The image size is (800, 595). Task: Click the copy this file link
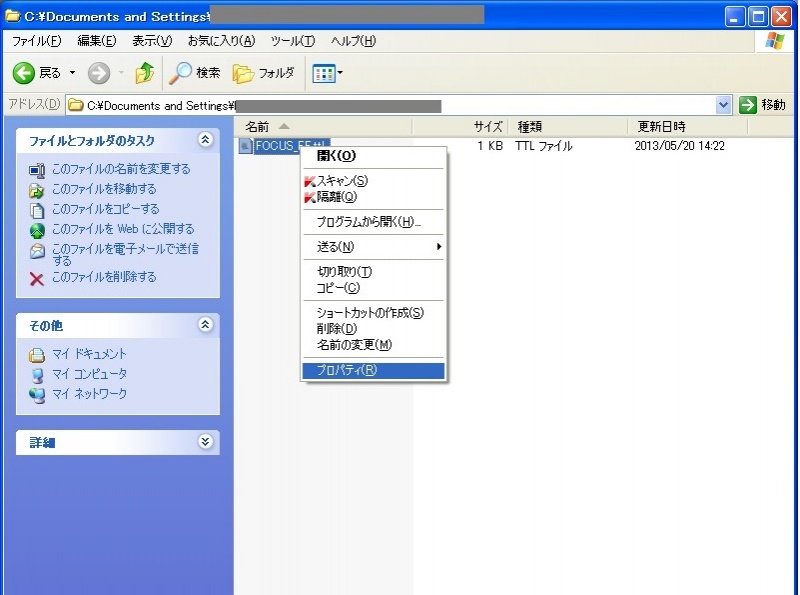(x=105, y=209)
